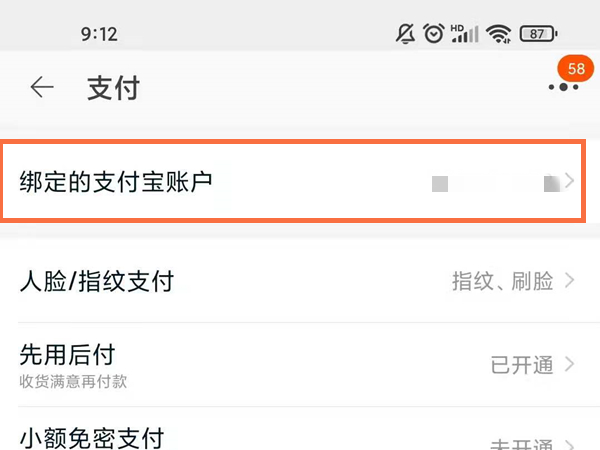Tap the Wi-Fi status icon
This screenshot has height=450, width=600.
(x=499, y=34)
